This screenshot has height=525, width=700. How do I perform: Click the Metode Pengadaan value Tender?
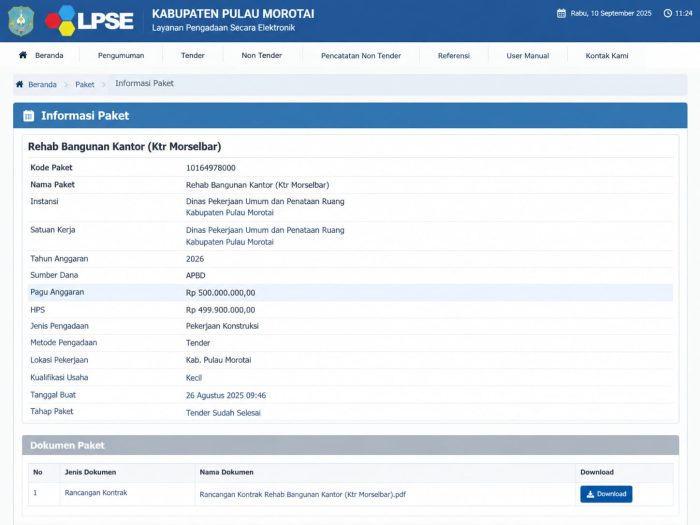(x=198, y=343)
